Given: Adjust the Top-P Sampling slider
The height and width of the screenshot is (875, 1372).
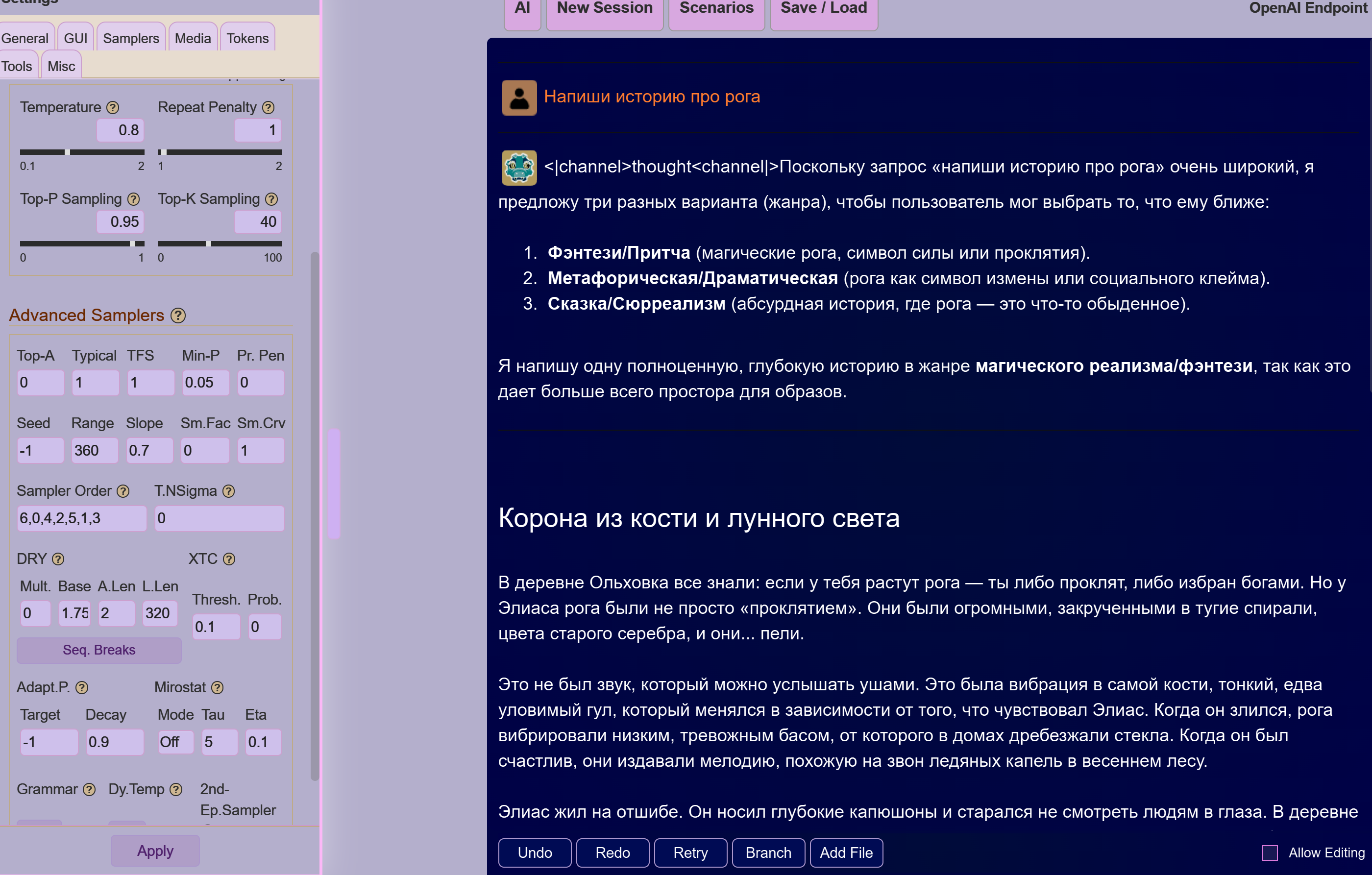Looking at the screenshot, I should click(x=82, y=244).
